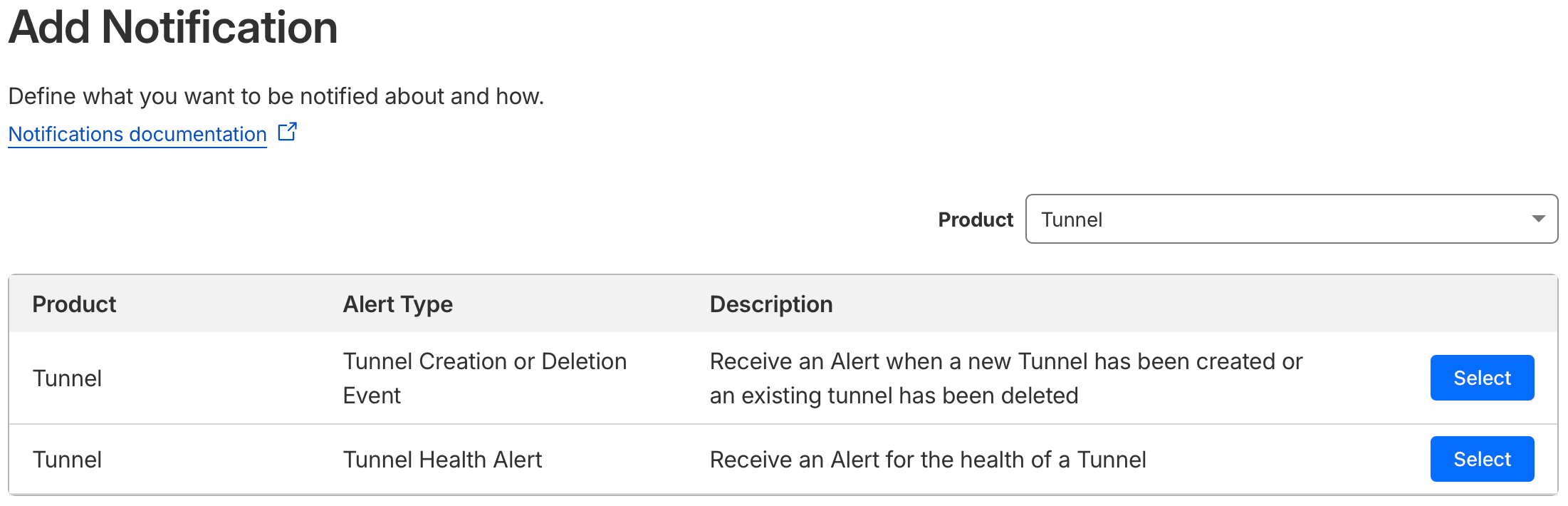Click the selected Tunnel value in Product filter

tap(1071, 220)
